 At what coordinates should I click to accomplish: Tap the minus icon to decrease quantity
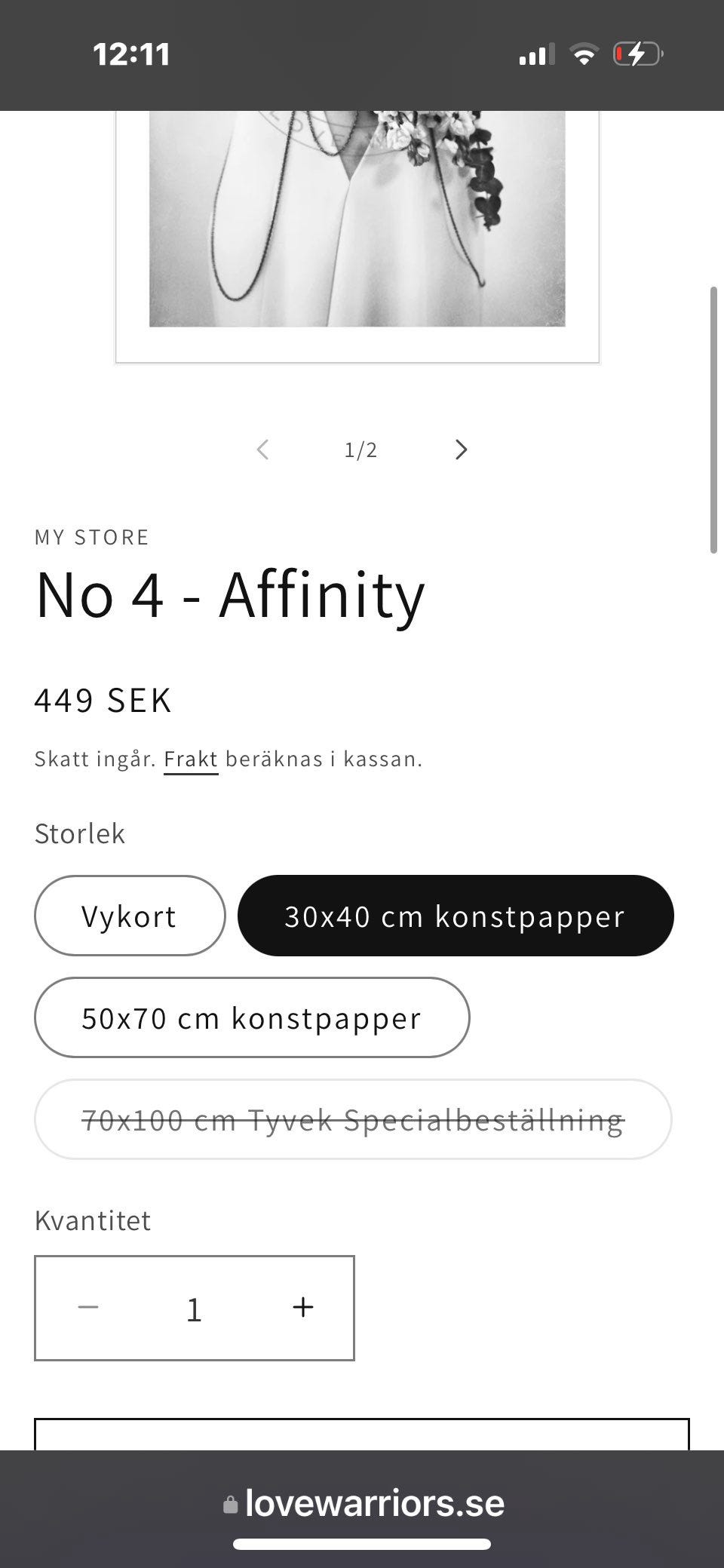[x=88, y=1307]
